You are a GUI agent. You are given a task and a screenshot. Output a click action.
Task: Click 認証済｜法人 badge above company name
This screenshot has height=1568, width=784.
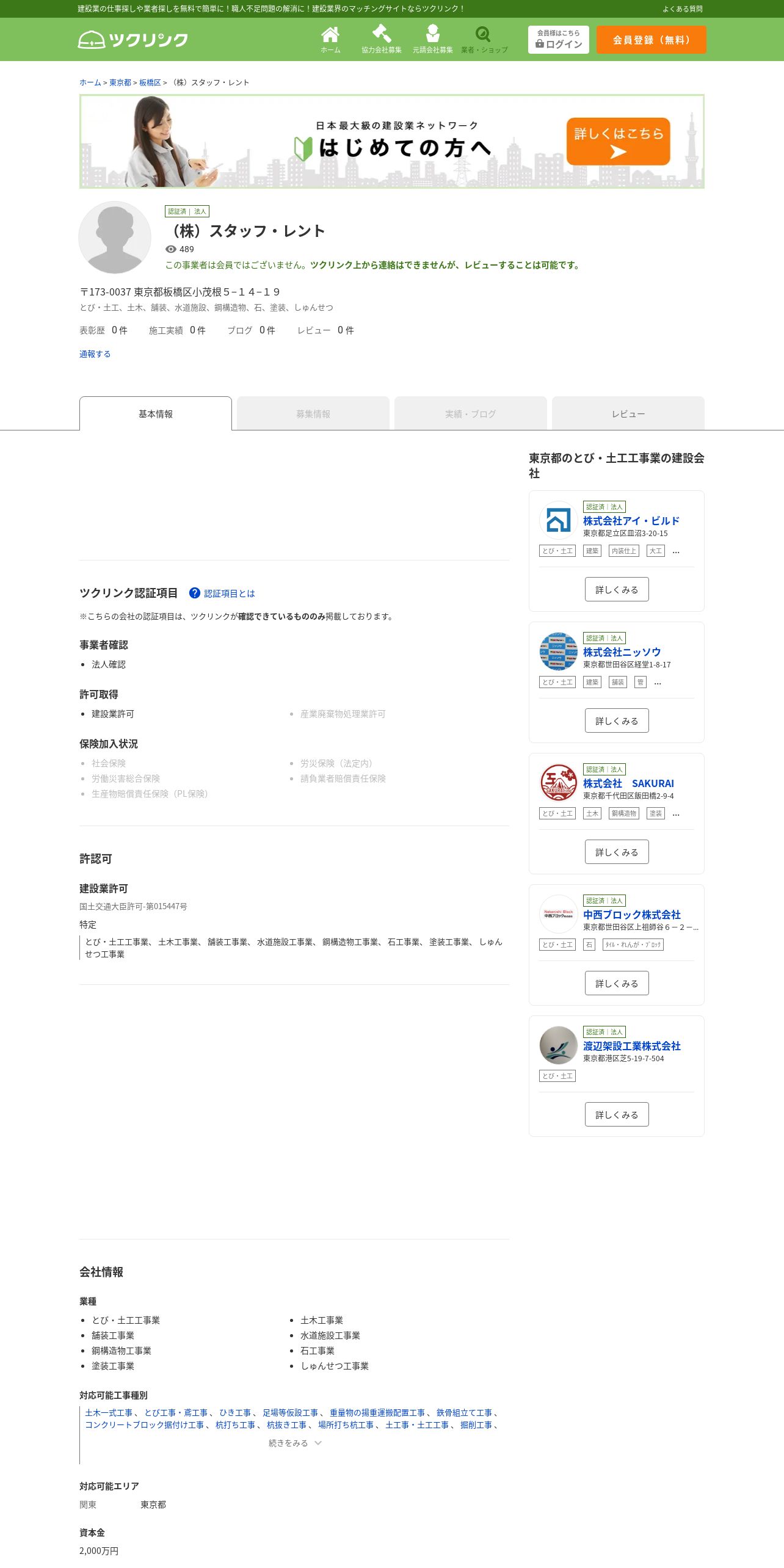tap(187, 211)
